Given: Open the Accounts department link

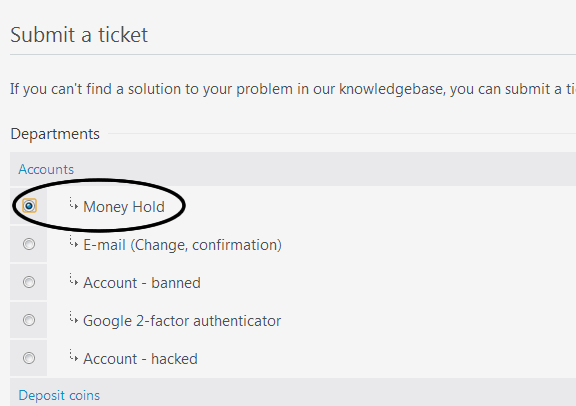Looking at the screenshot, I should coord(46,169).
